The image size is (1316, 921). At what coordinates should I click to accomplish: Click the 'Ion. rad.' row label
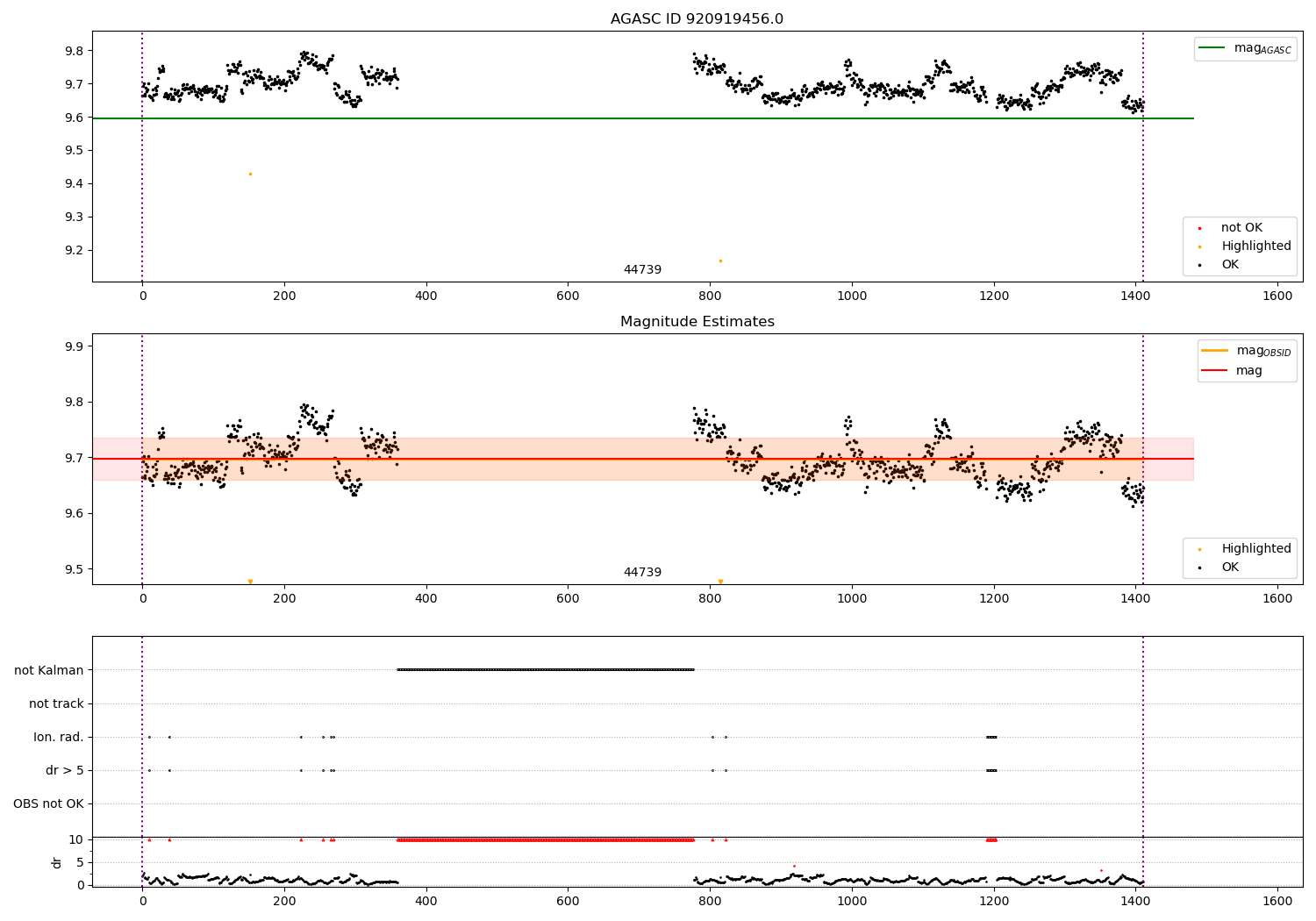[x=59, y=737]
